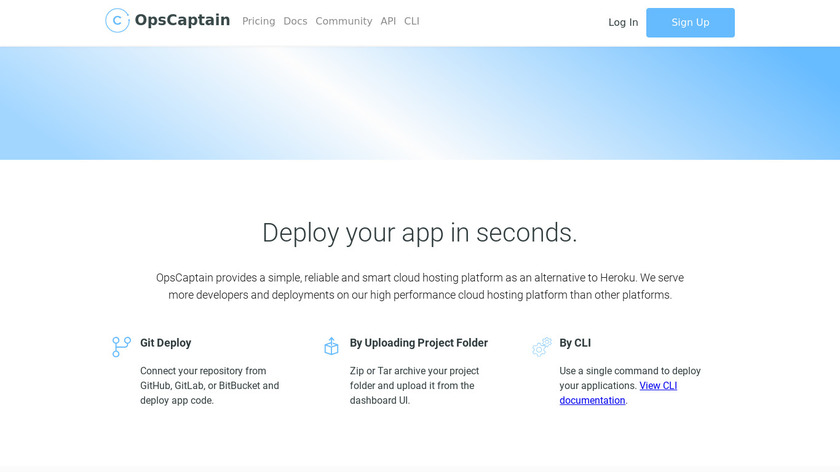Go to the Community page
The width and height of the screenshot is (840, 472).
[x=343, y=21]
